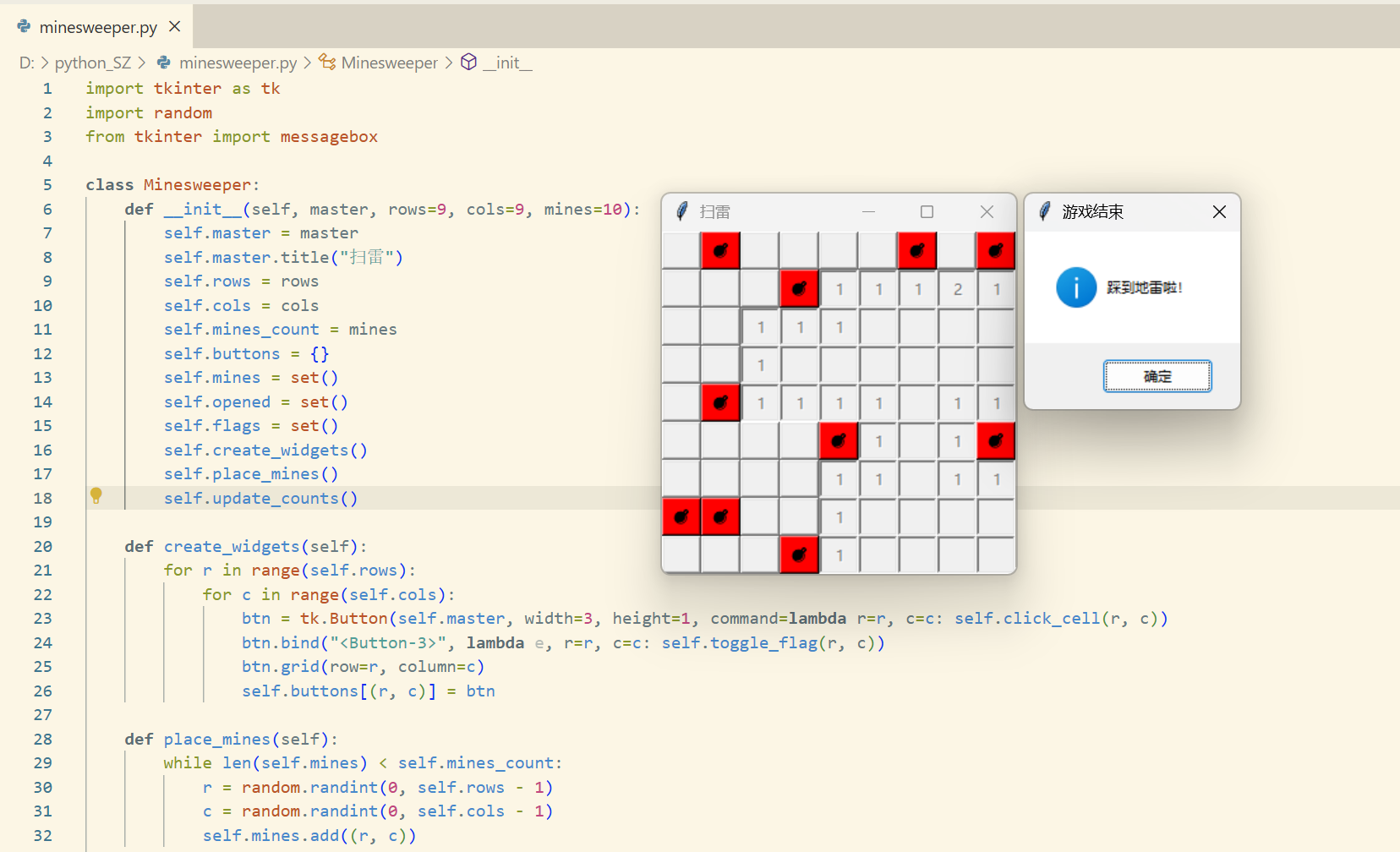Click 'self.update_counts()' on line 18
The width and height of the screenshot is (1400, 852).
(x=261, y=498)
